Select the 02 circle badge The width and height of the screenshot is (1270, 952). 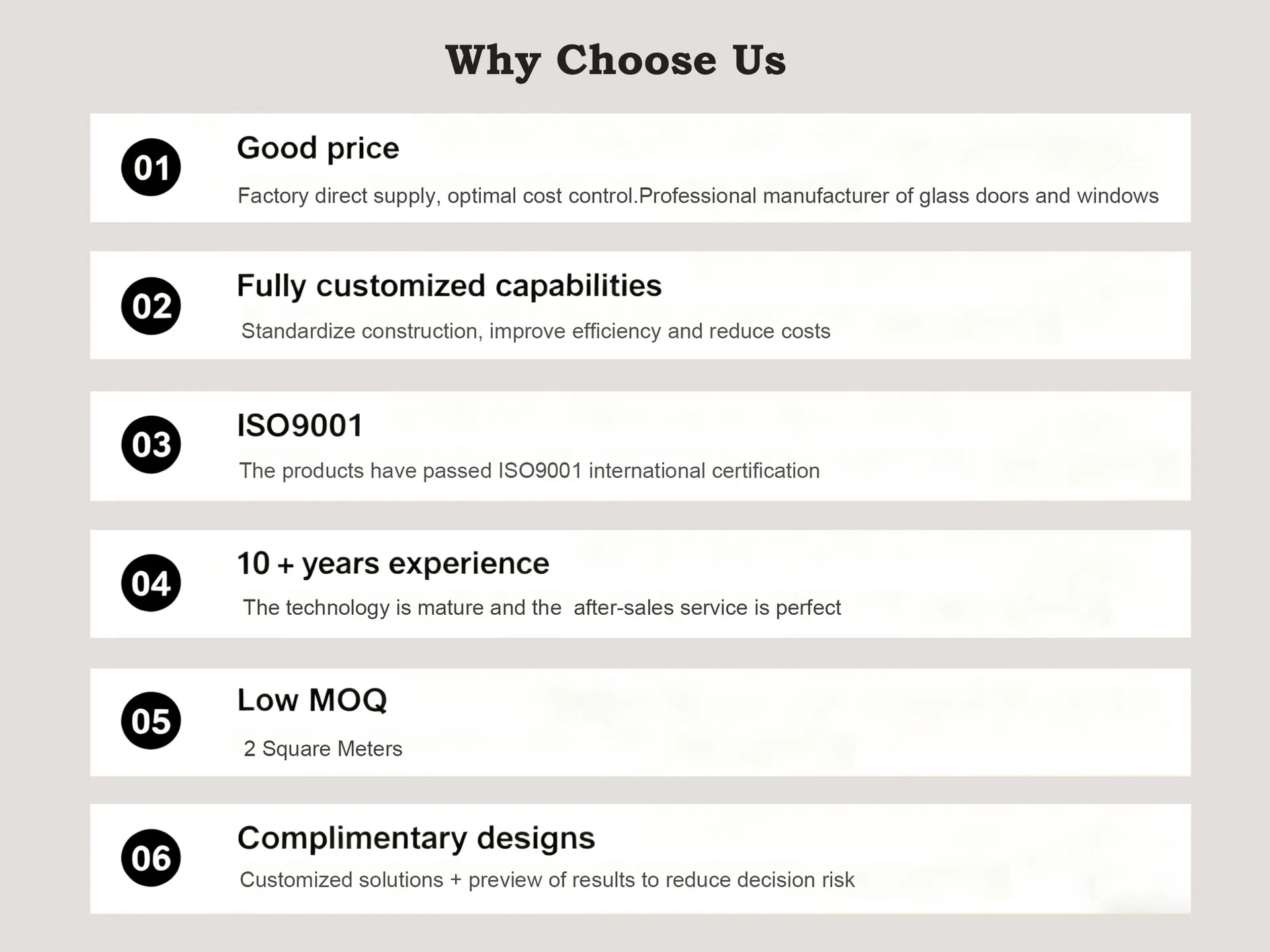(151, 305)
